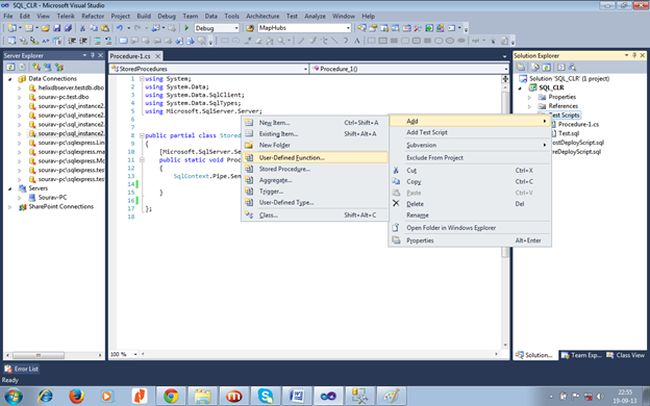650x406 pixels.
Task: Open the Procedure_1() member dropdown
Action: click(506, 69)
